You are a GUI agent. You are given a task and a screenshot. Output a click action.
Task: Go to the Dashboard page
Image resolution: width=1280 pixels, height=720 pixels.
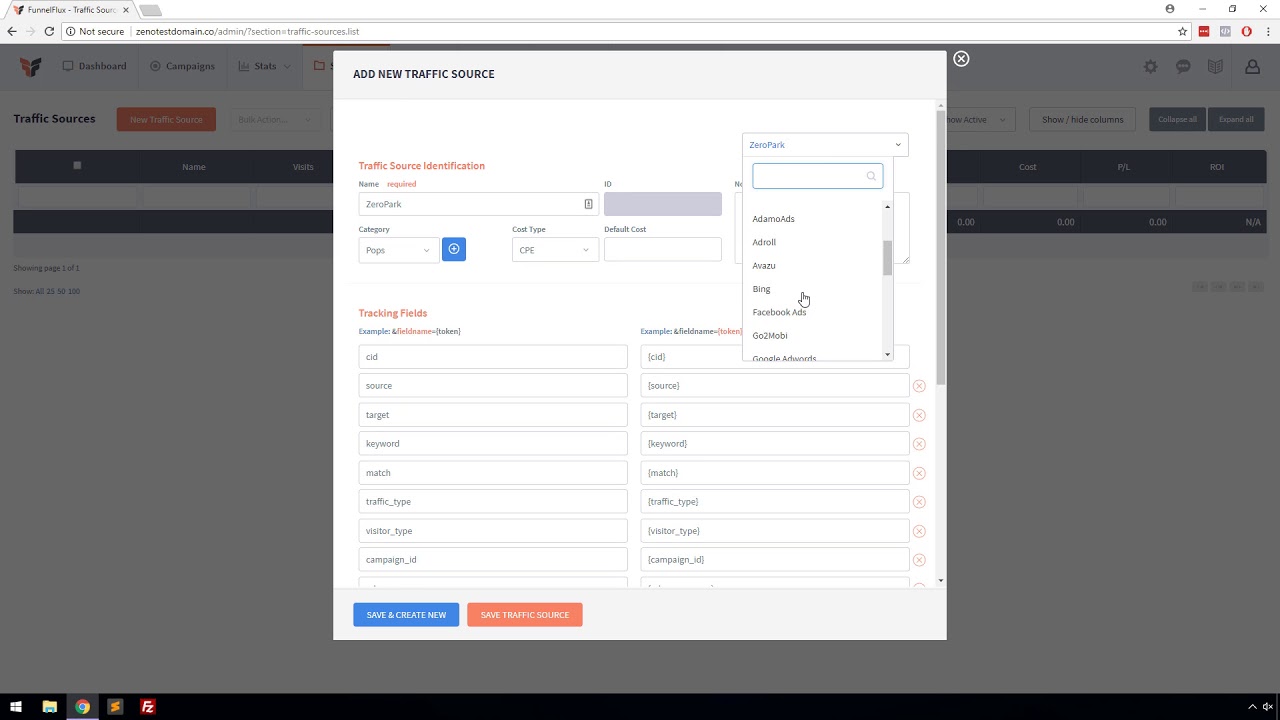click(95, 66)
